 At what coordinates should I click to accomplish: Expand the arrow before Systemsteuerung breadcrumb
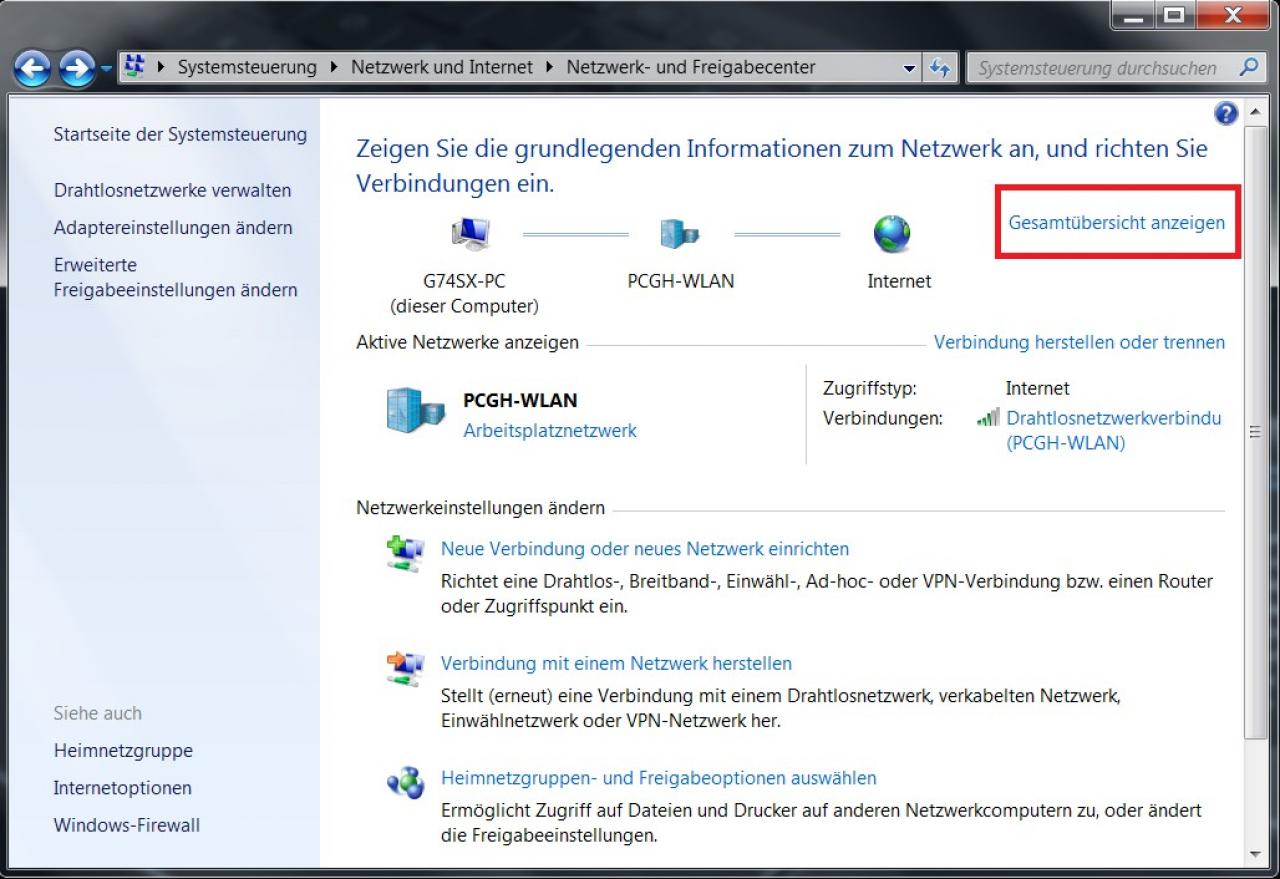point(161,68)
